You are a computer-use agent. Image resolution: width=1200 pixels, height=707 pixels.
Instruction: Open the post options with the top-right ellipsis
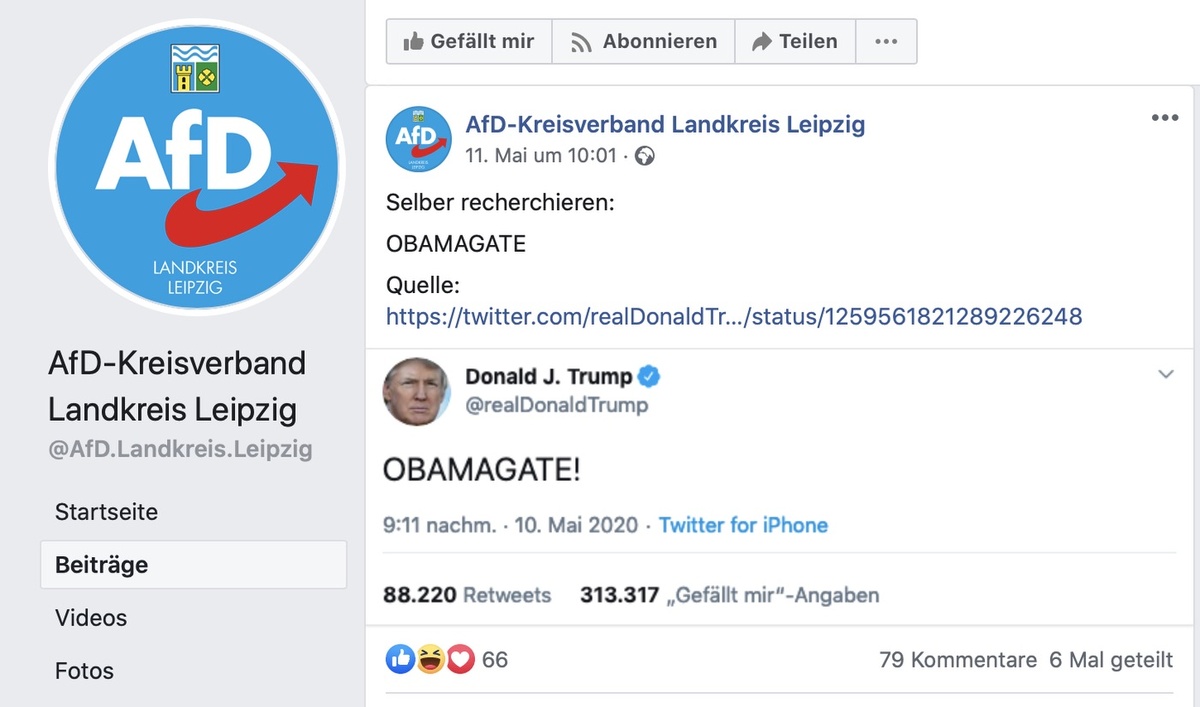(1164, 117)
